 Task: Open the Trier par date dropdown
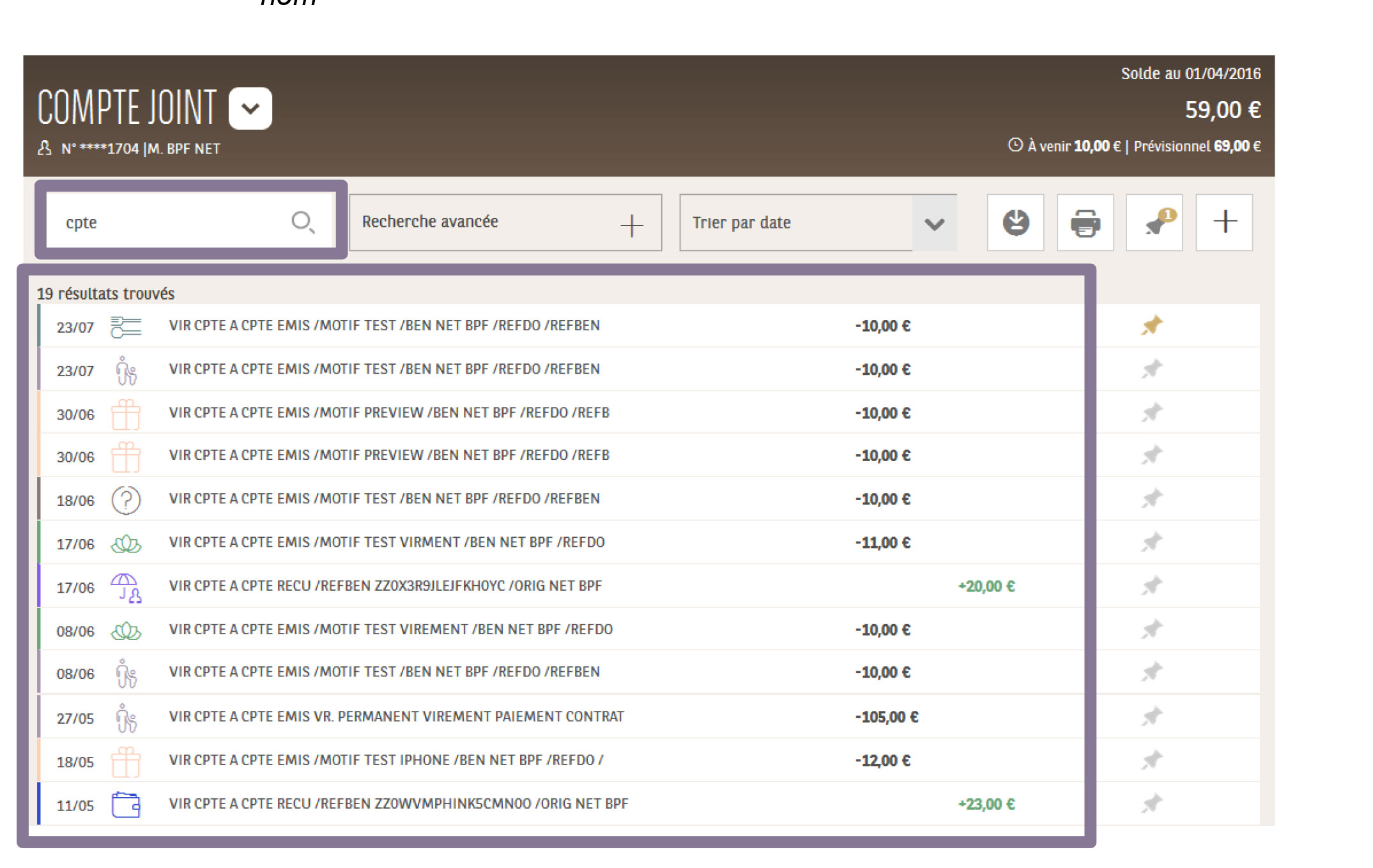[x=818, y=222]
